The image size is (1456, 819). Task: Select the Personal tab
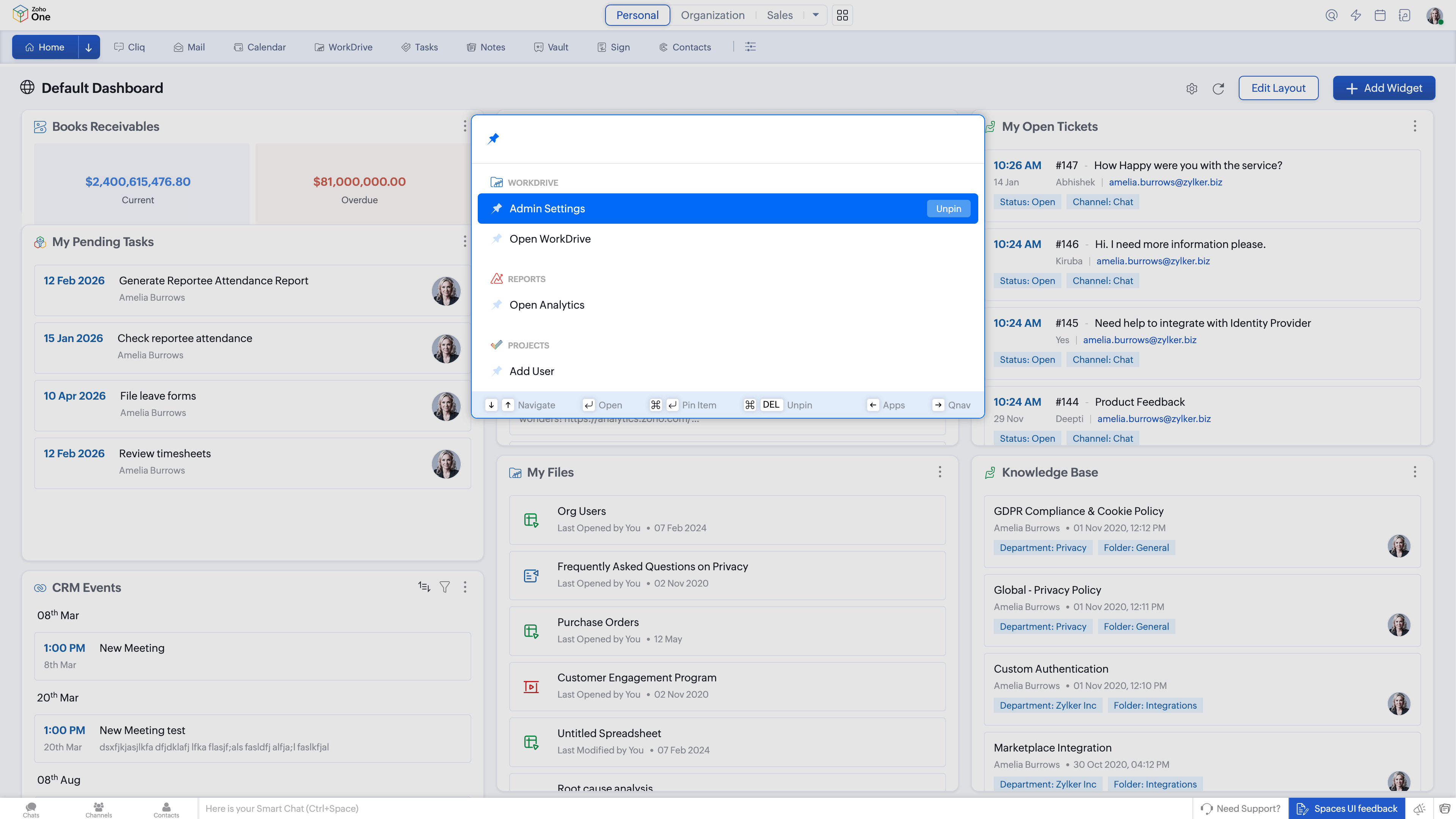[637, 15]
